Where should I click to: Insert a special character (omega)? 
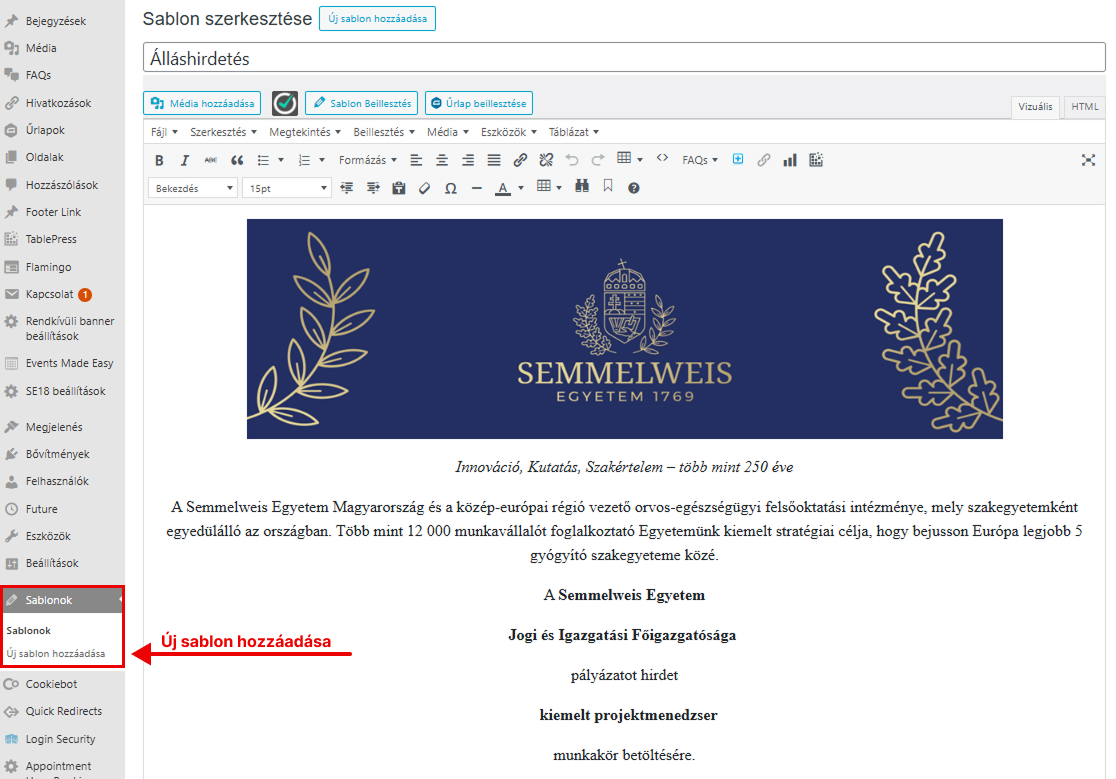pyautogui.click(x=451, y=189)
